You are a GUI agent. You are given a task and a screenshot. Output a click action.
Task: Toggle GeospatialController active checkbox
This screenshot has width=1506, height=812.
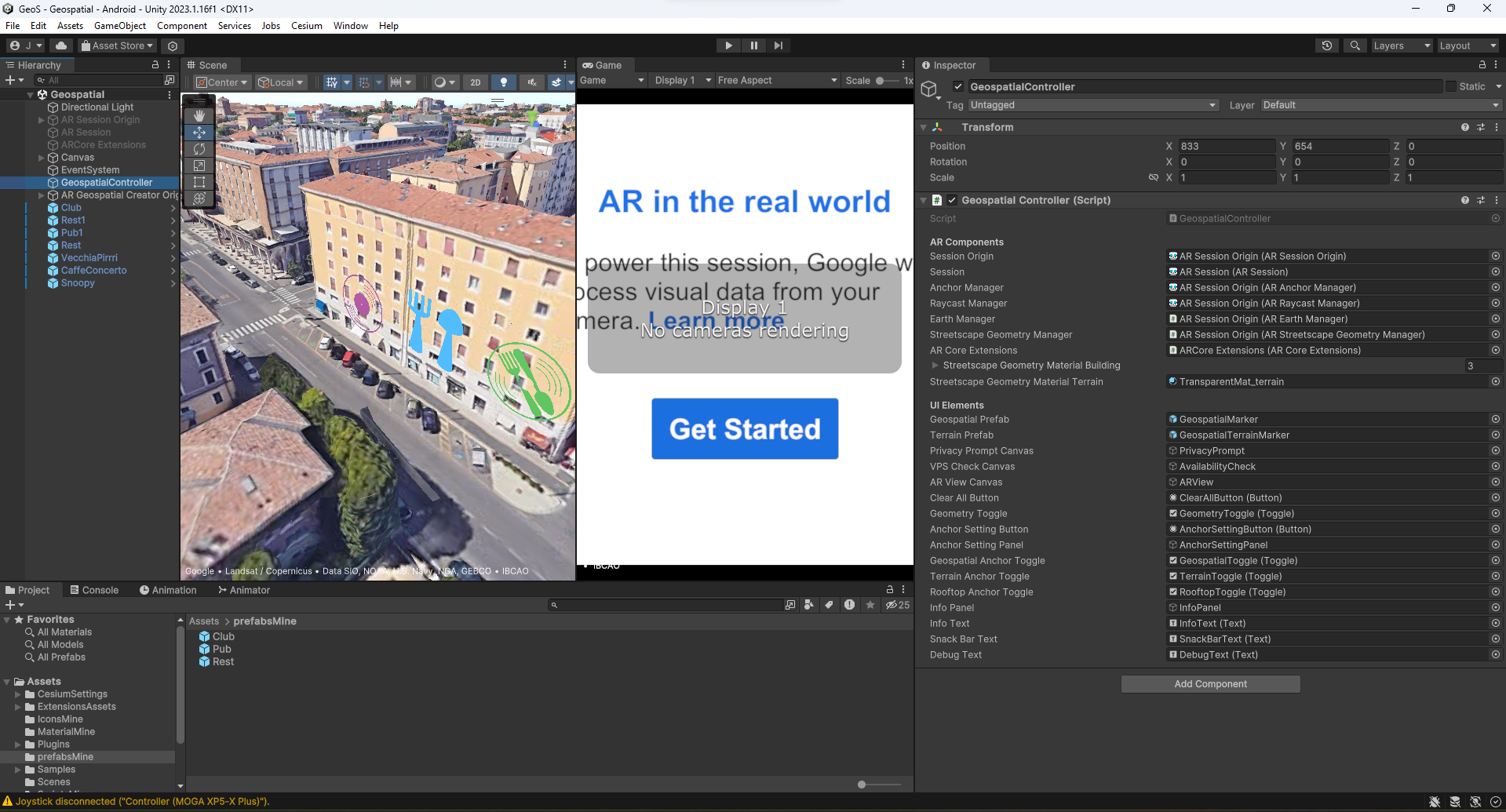click(958, 86)
